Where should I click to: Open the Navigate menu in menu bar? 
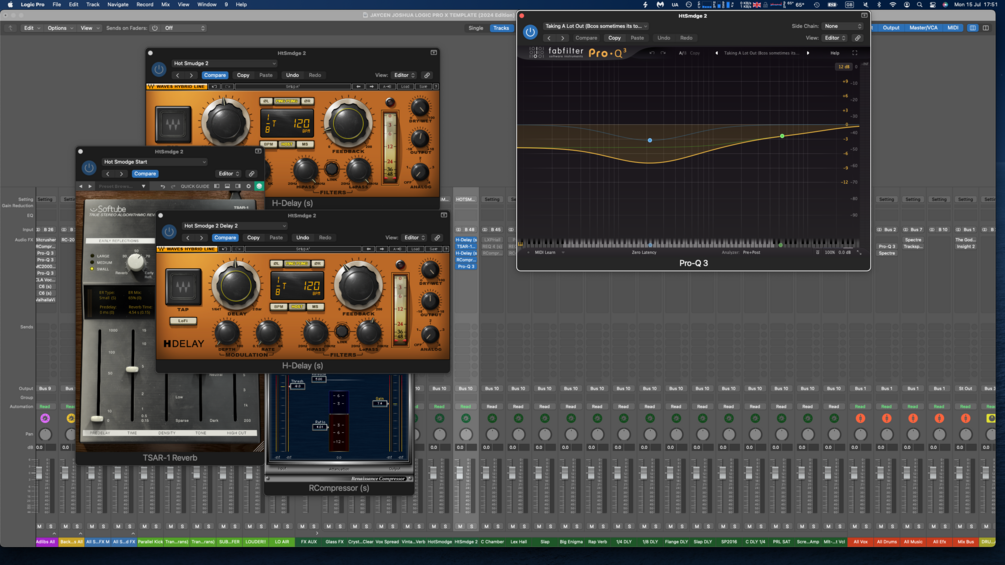click(x=117, y=4)
